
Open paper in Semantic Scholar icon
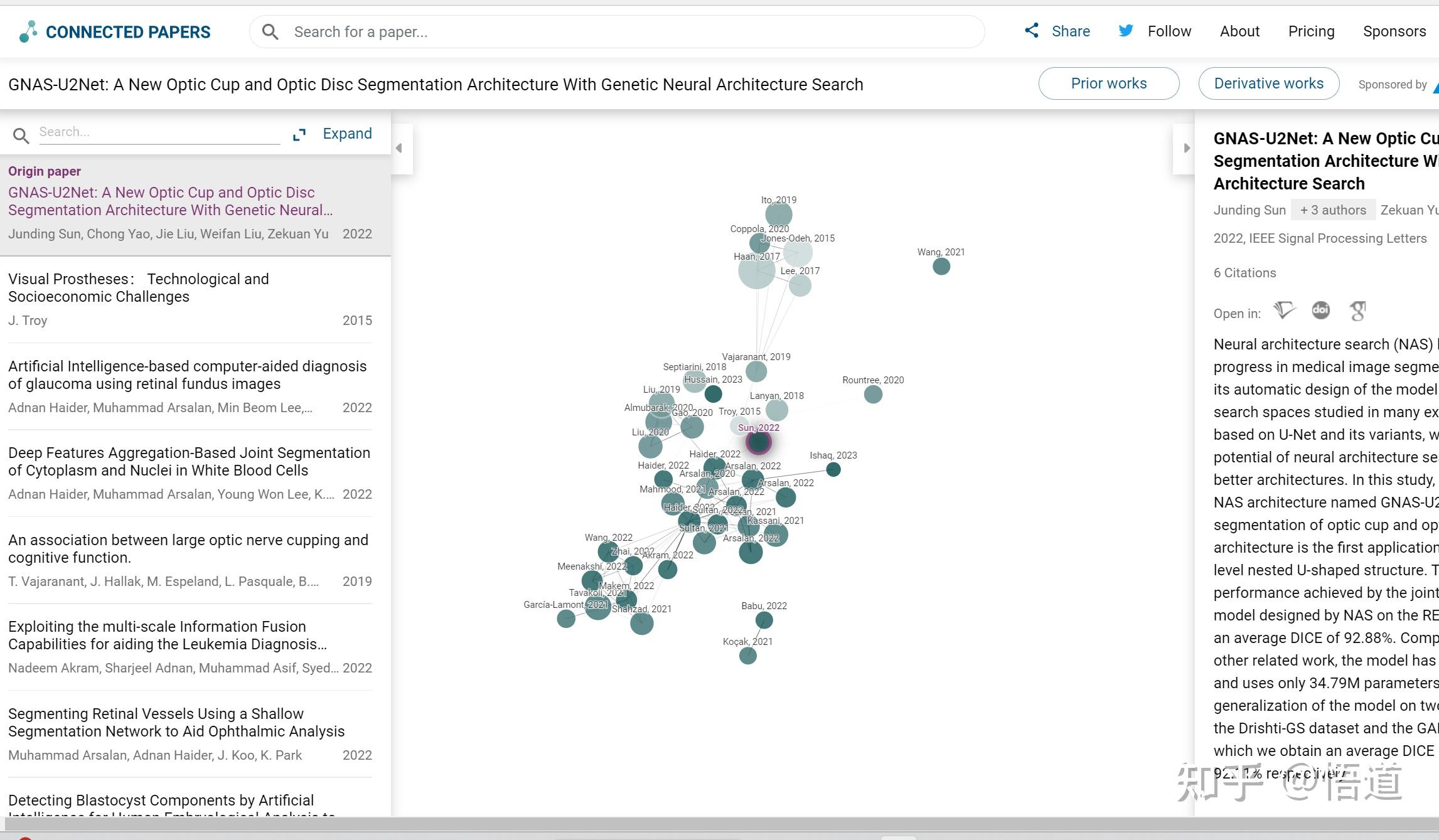click(x=1284, y=310)
